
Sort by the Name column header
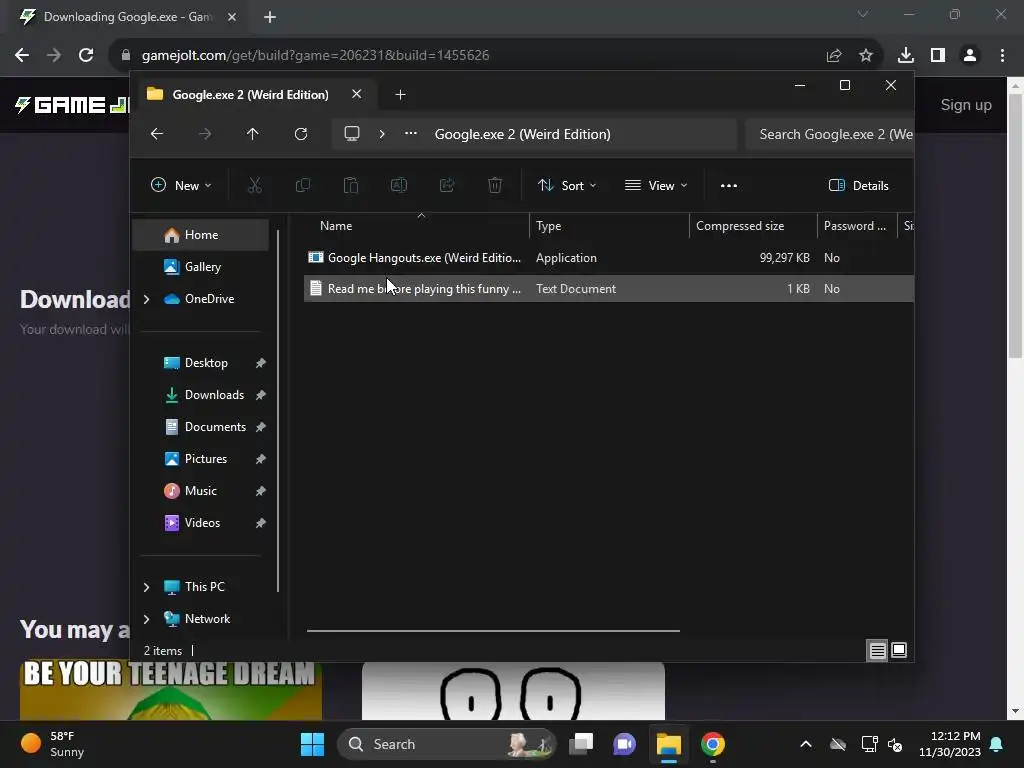click(x=417, y=226)
